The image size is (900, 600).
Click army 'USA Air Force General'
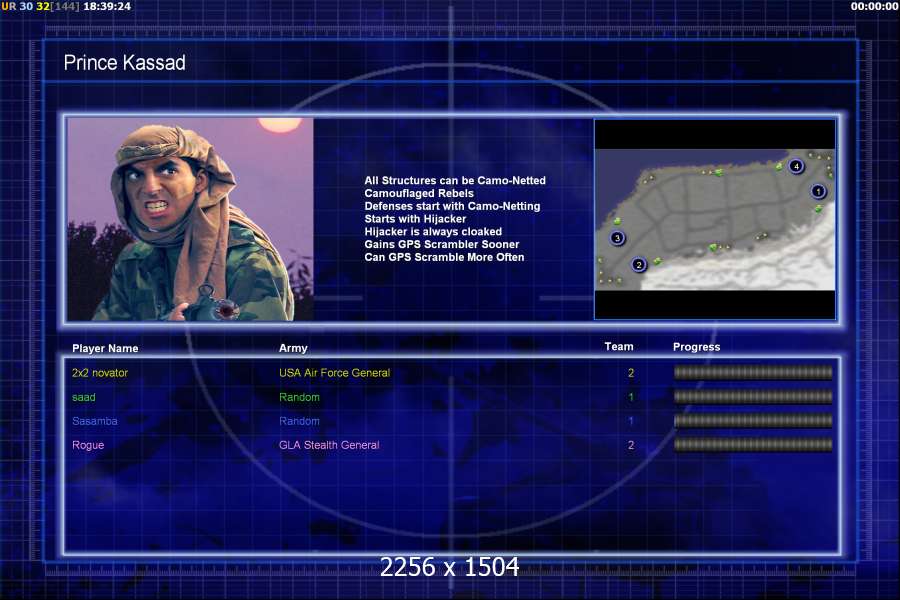click(335, 373)
